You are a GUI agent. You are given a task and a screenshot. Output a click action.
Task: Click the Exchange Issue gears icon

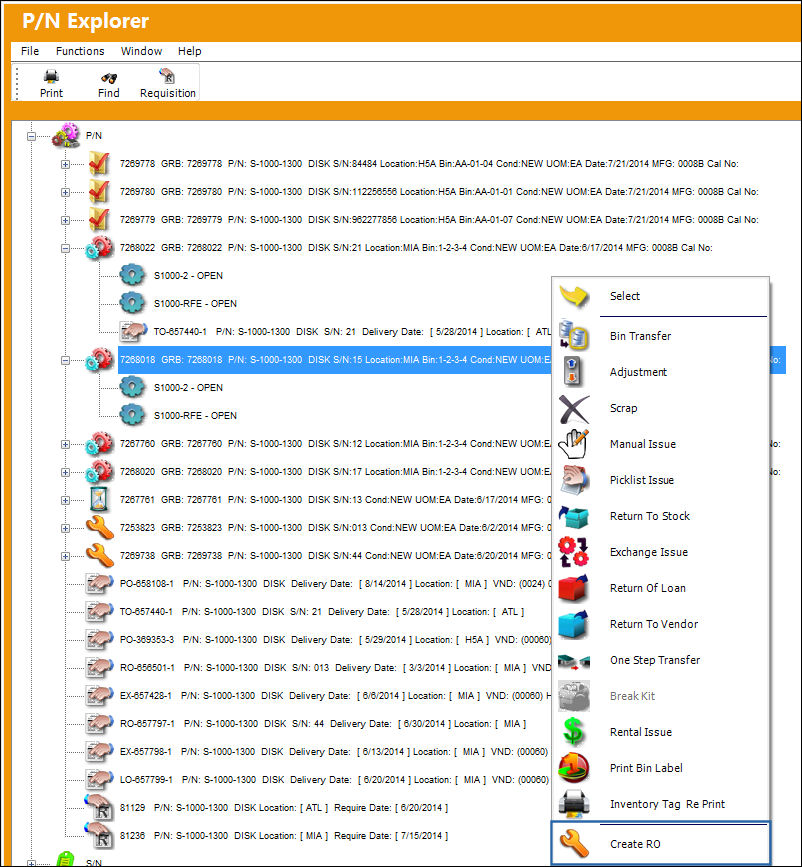click(x=574, y=552)
